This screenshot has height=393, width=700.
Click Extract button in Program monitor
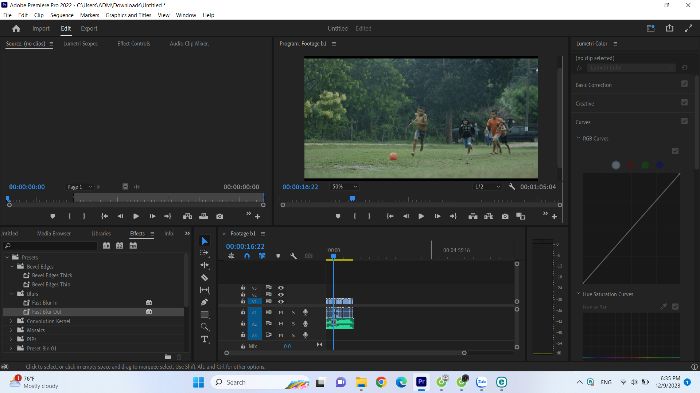[488, 216]
